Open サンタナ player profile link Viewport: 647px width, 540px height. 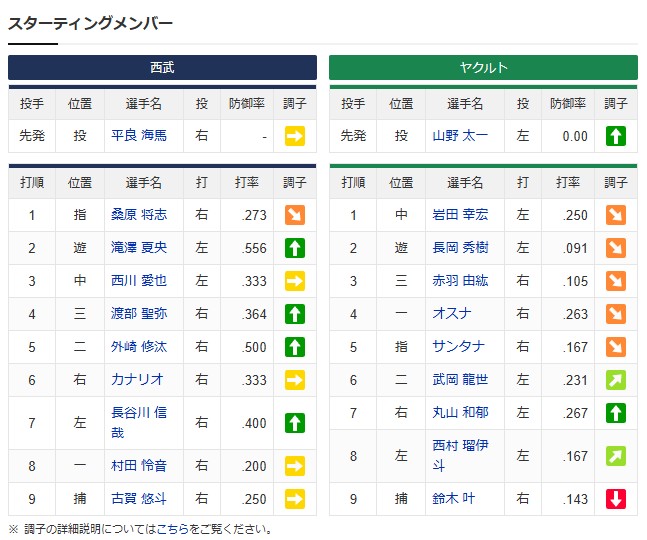coord(461,347)
